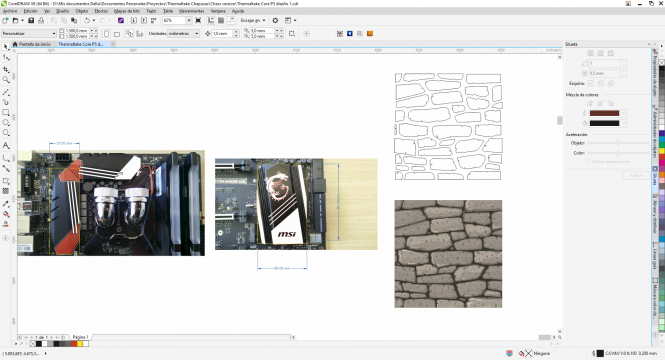Expand the workspace layout dropdown arrow
The image size is (665, 360).
295,20
